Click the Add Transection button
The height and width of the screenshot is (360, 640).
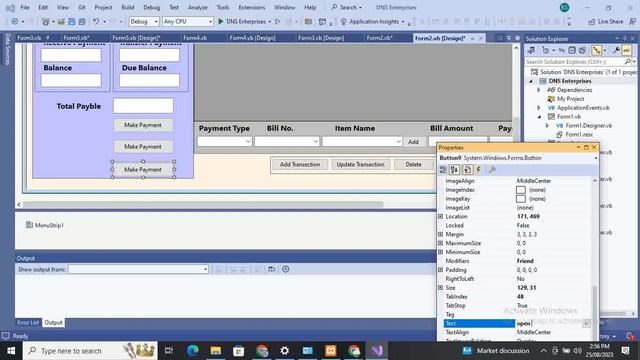[300, 164]
